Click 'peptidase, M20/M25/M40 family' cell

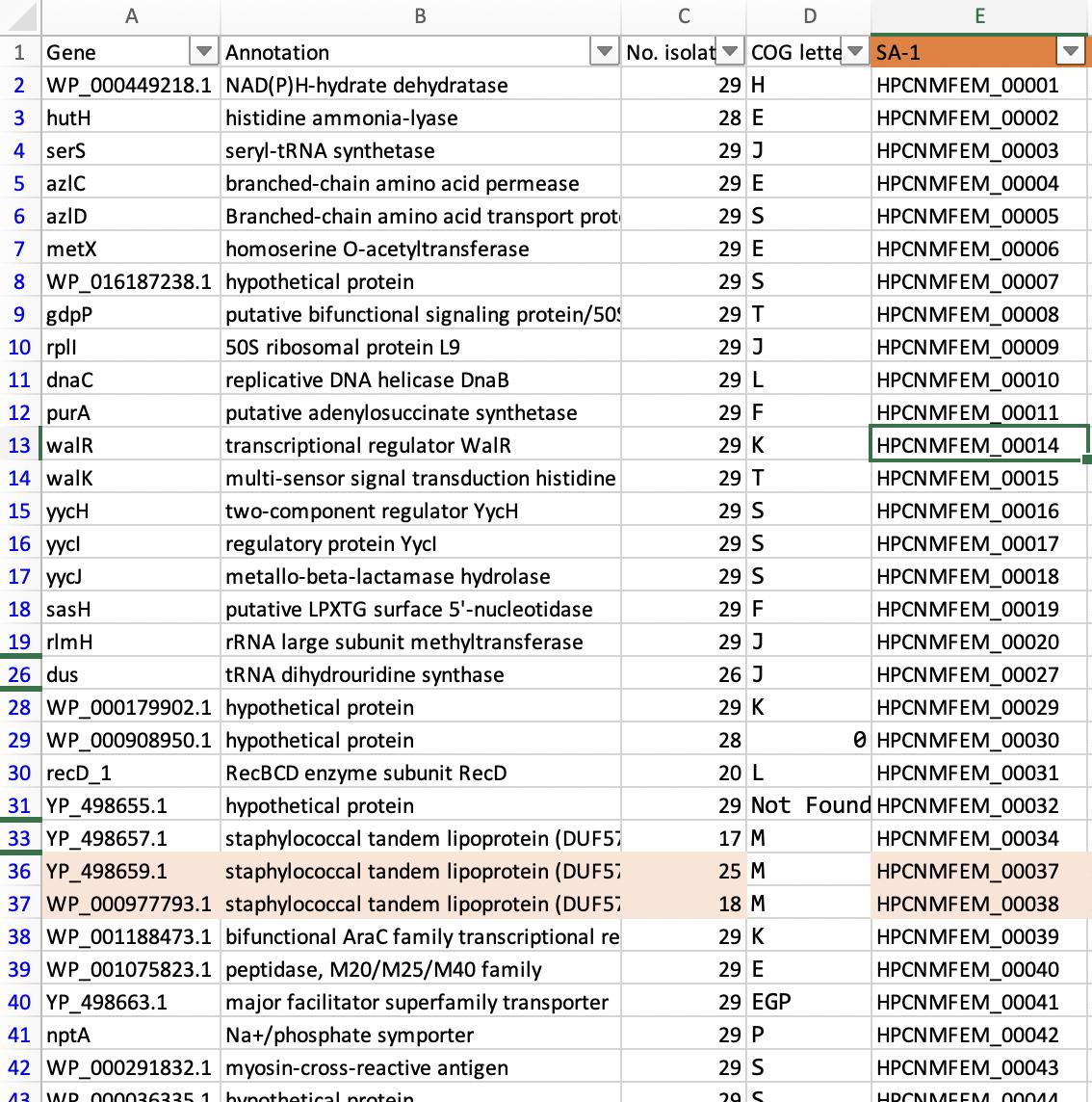coord(421,970)
